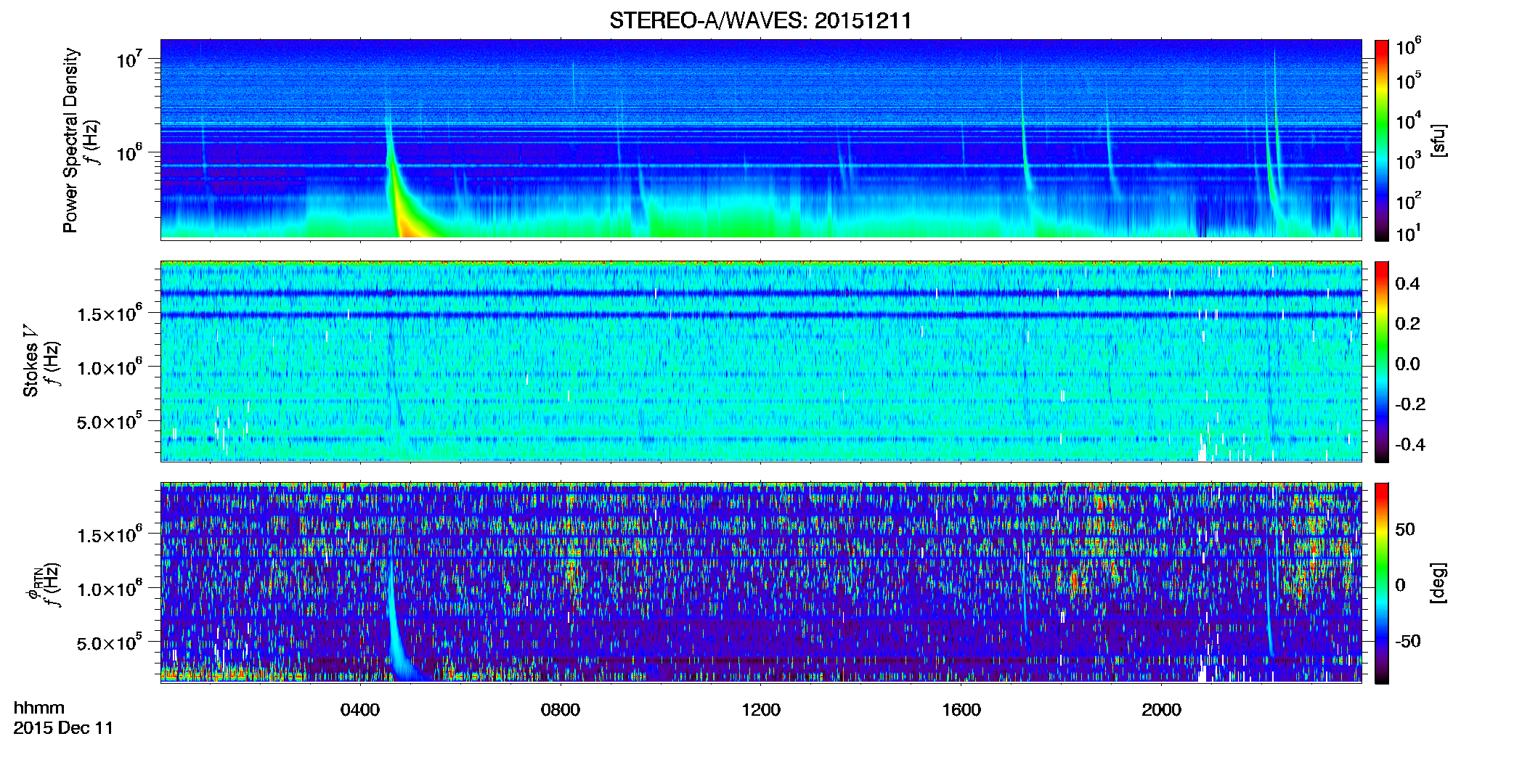
Task: Select the 1.5×10^6 tick of Stokes V panel
Action: [x=110, y=313]
